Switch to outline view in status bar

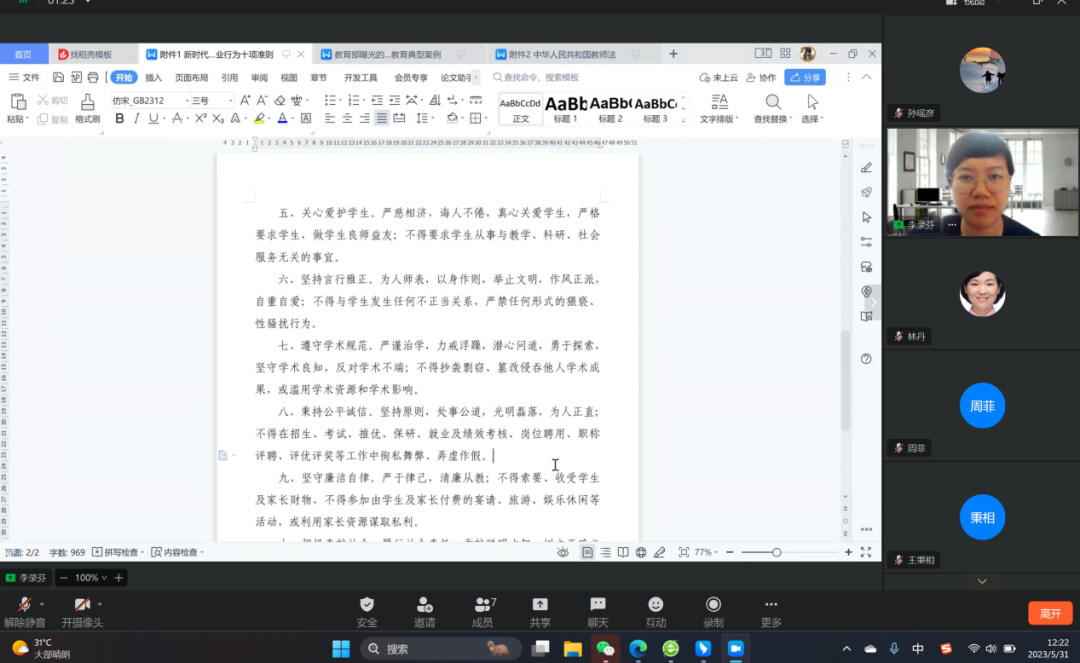click(605, 552)
